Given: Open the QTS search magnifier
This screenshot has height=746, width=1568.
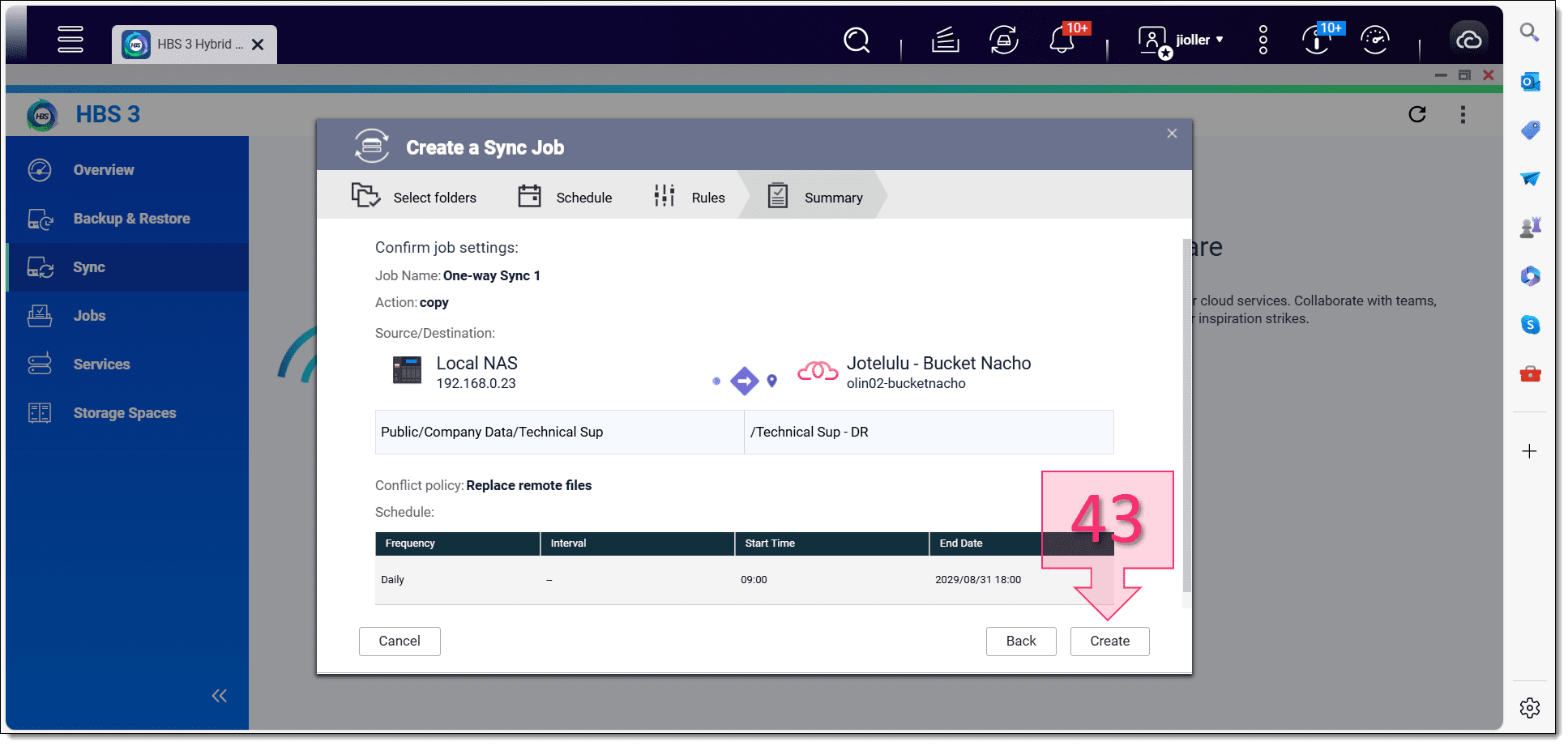Looking at the screenshot, I should (857, 40).
